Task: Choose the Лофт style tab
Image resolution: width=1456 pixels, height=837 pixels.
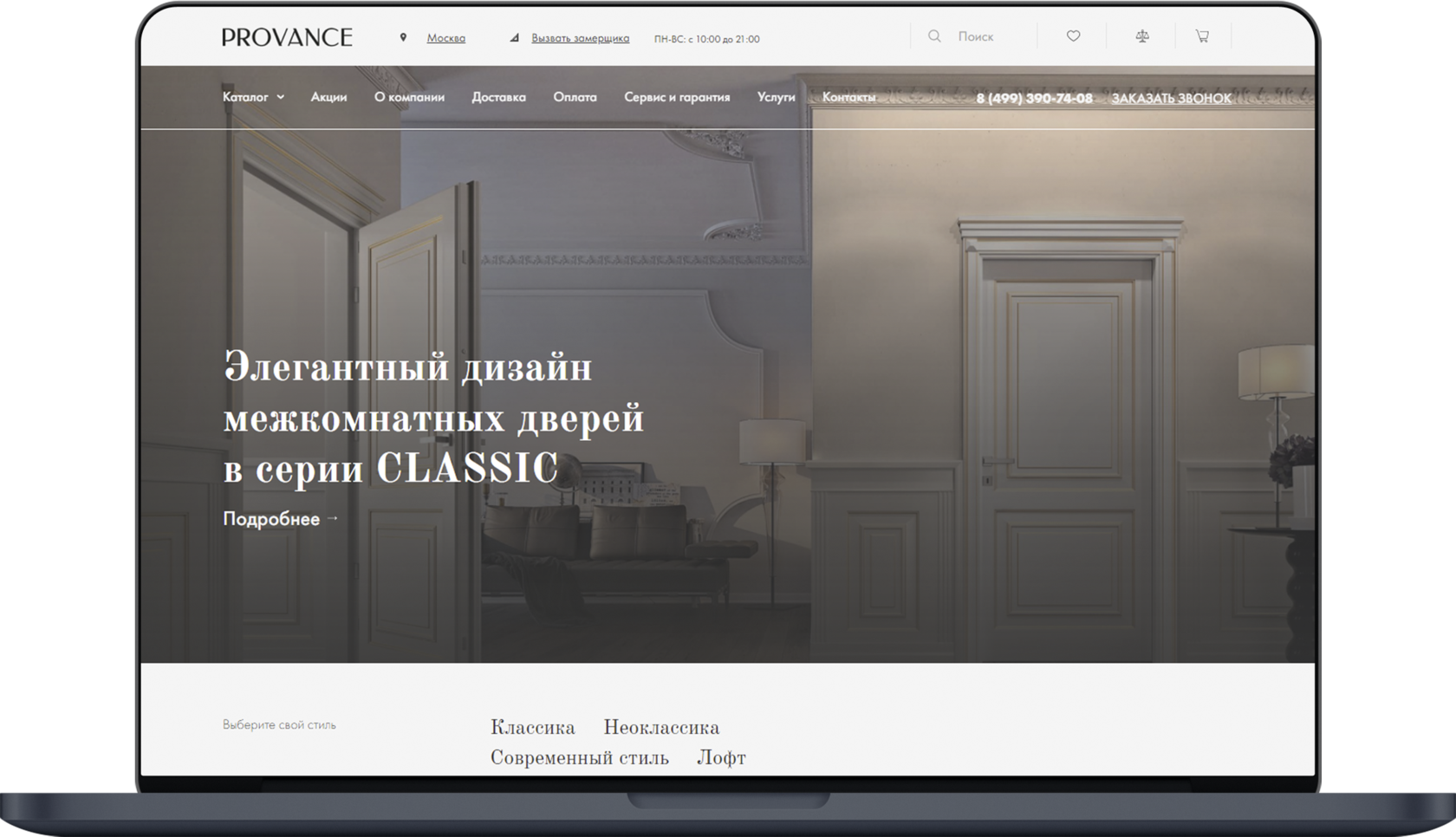Action: [x=721, y=758]
